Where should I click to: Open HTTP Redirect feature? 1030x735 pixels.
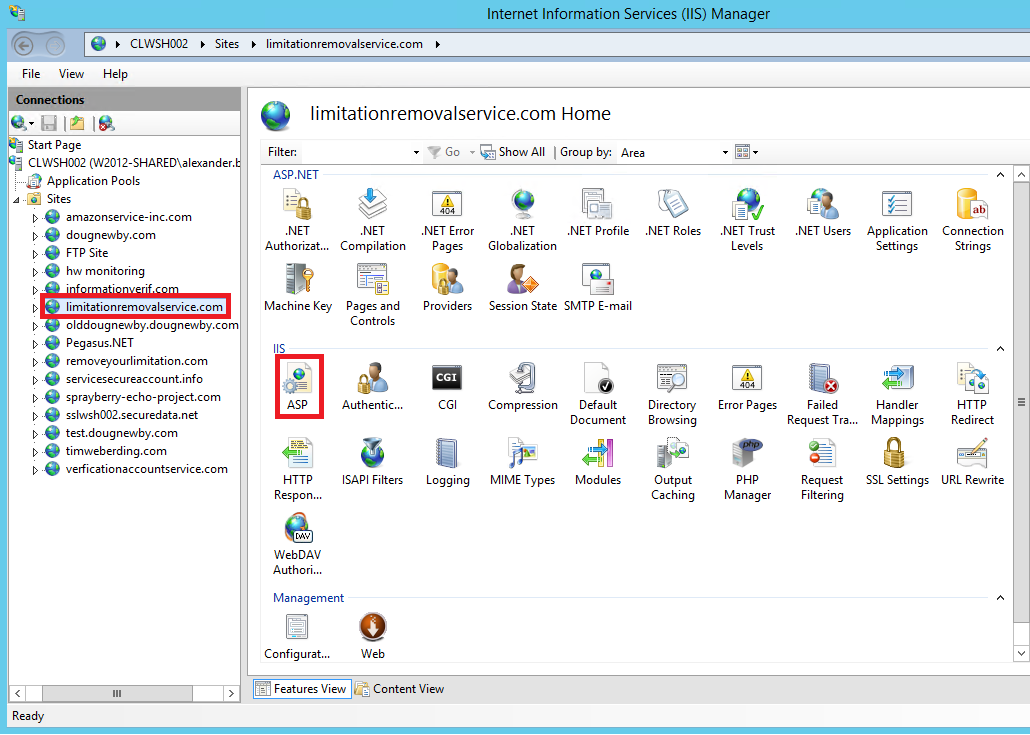click(x=972, y=394)
